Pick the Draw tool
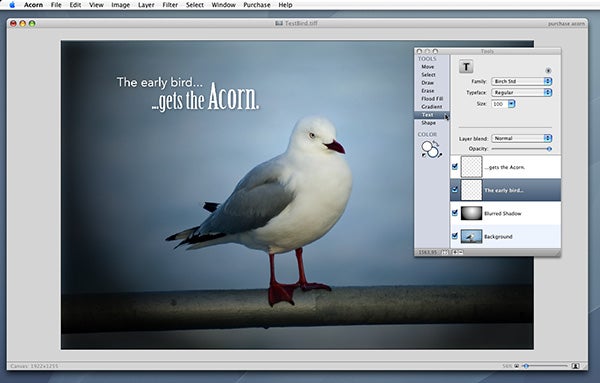The height and width of the screenshot is (383, 600). point(427,83)
